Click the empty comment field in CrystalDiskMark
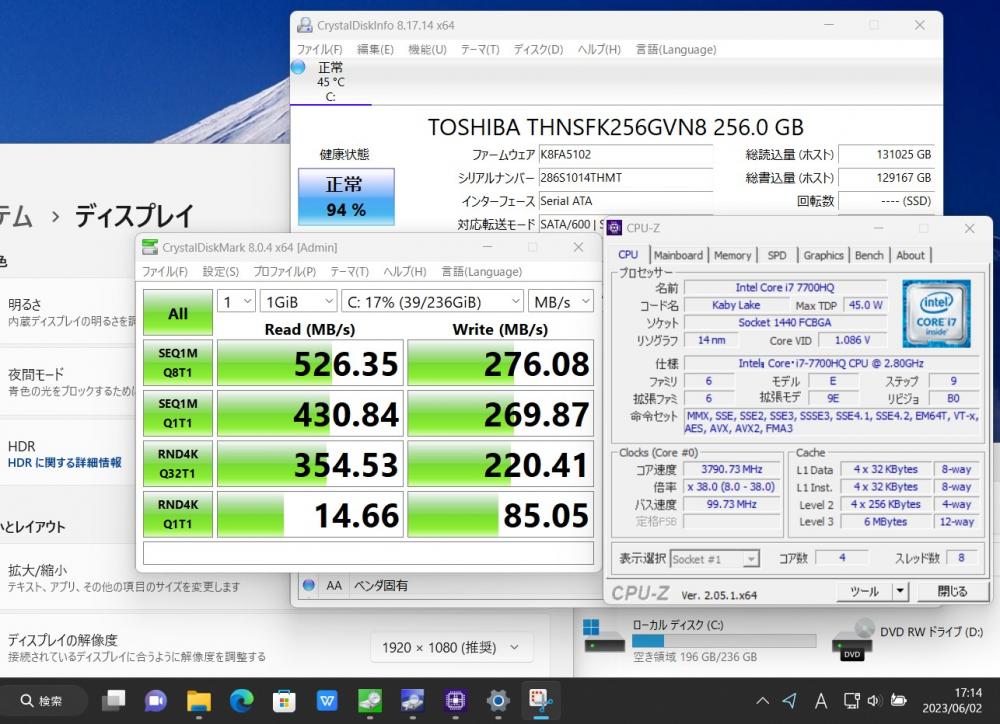The image size is (1000, 724). (x=369, y=553)
